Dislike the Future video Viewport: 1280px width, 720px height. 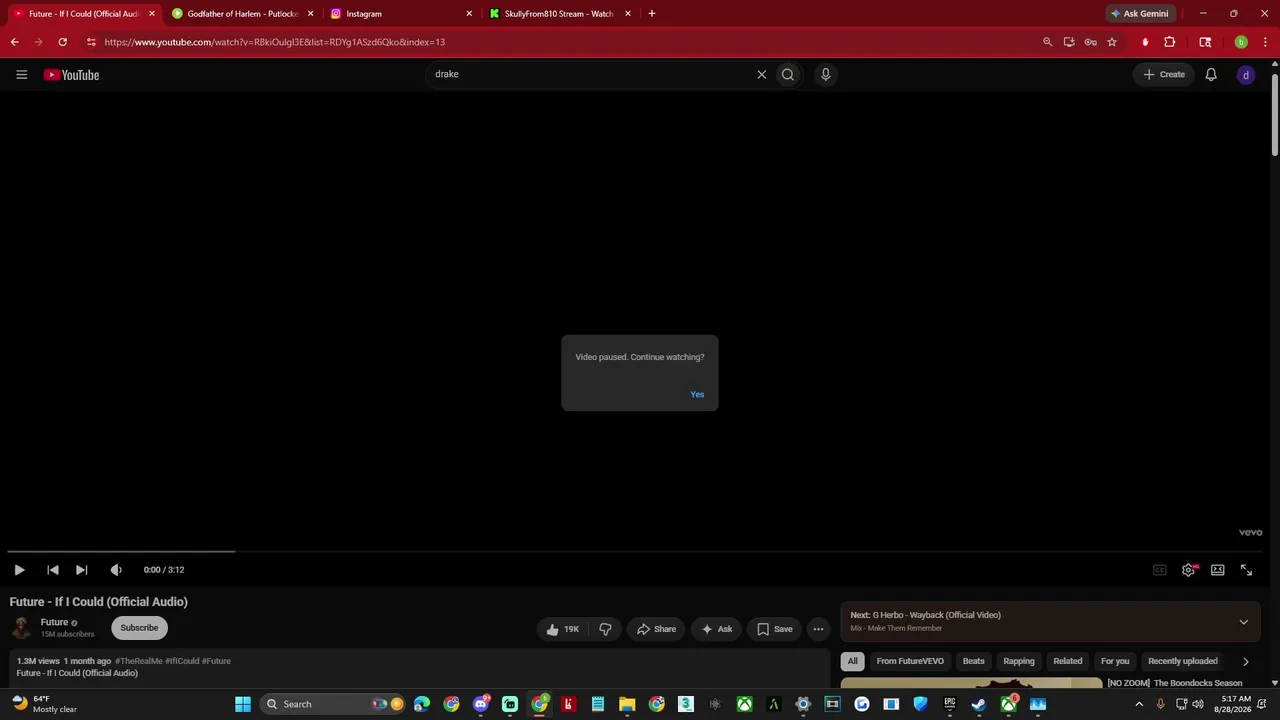coord(605,629)
